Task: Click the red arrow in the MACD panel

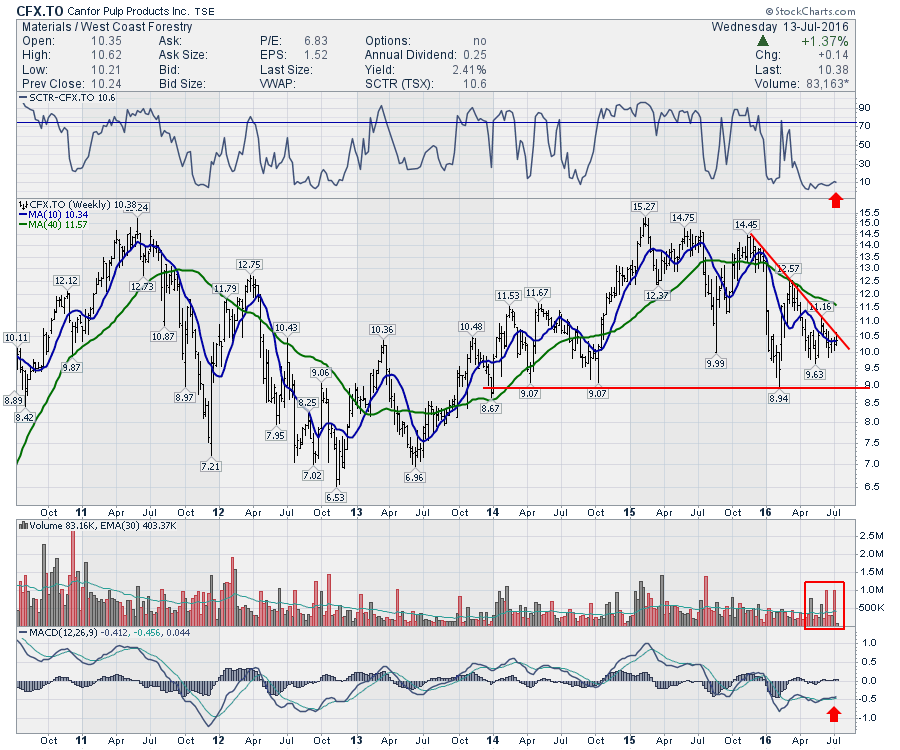Action: [x=836, y=712]
